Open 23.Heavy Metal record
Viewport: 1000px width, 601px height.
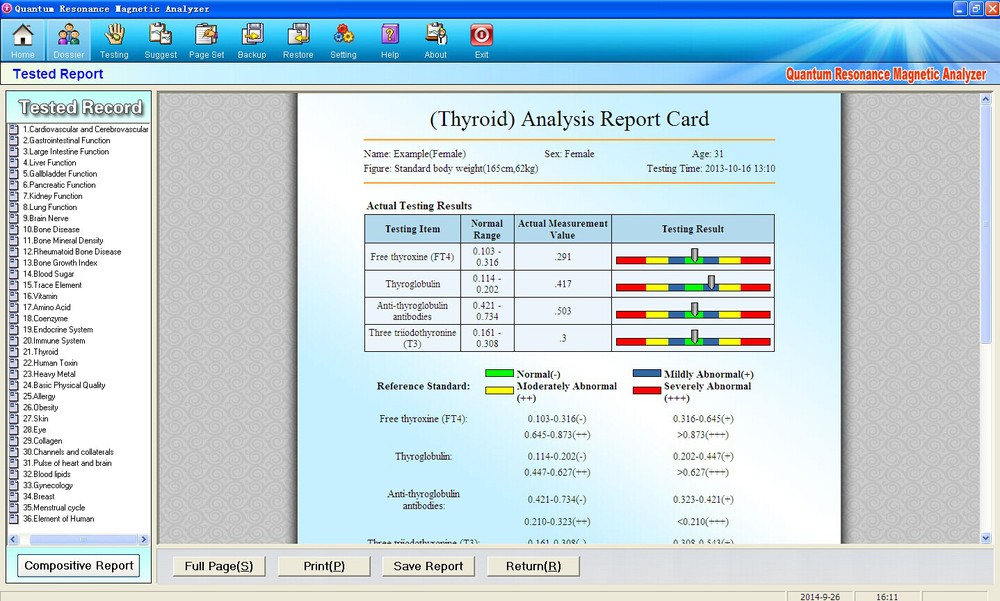point(49,374)
